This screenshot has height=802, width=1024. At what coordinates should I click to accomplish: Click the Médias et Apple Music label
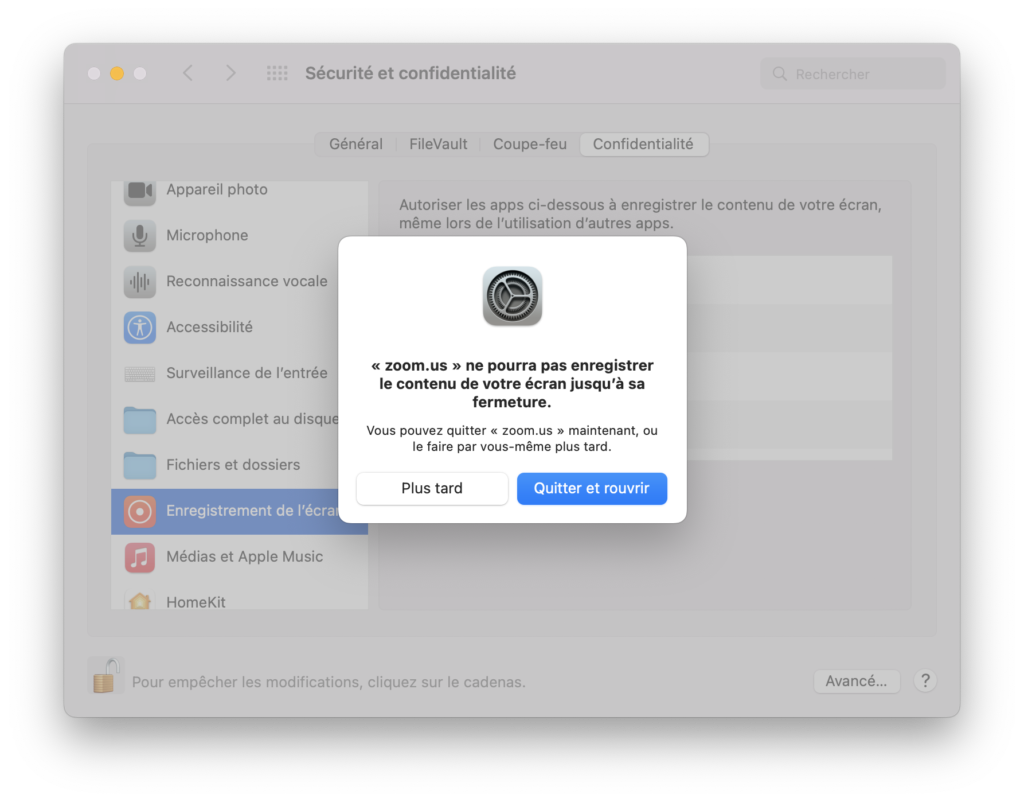click(244, 556)
